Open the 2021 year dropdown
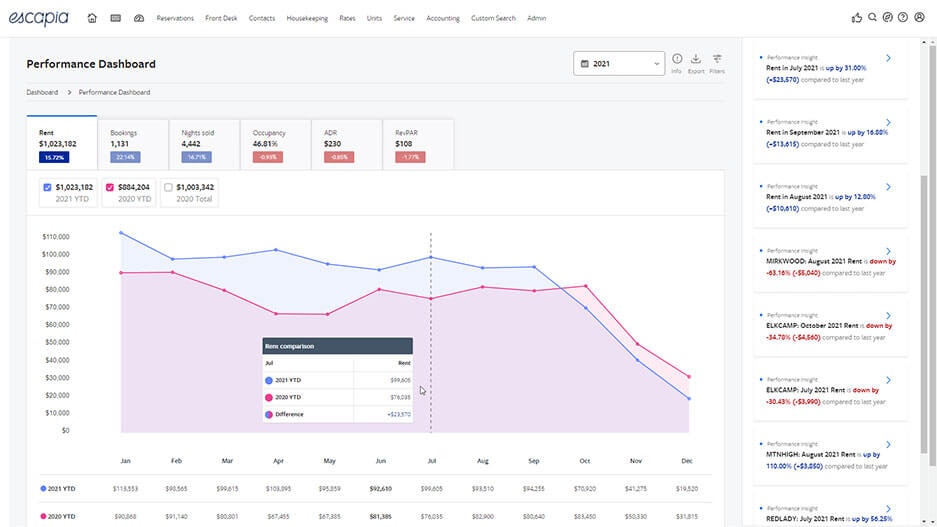The image size is (937, 527). pos(619,63)
